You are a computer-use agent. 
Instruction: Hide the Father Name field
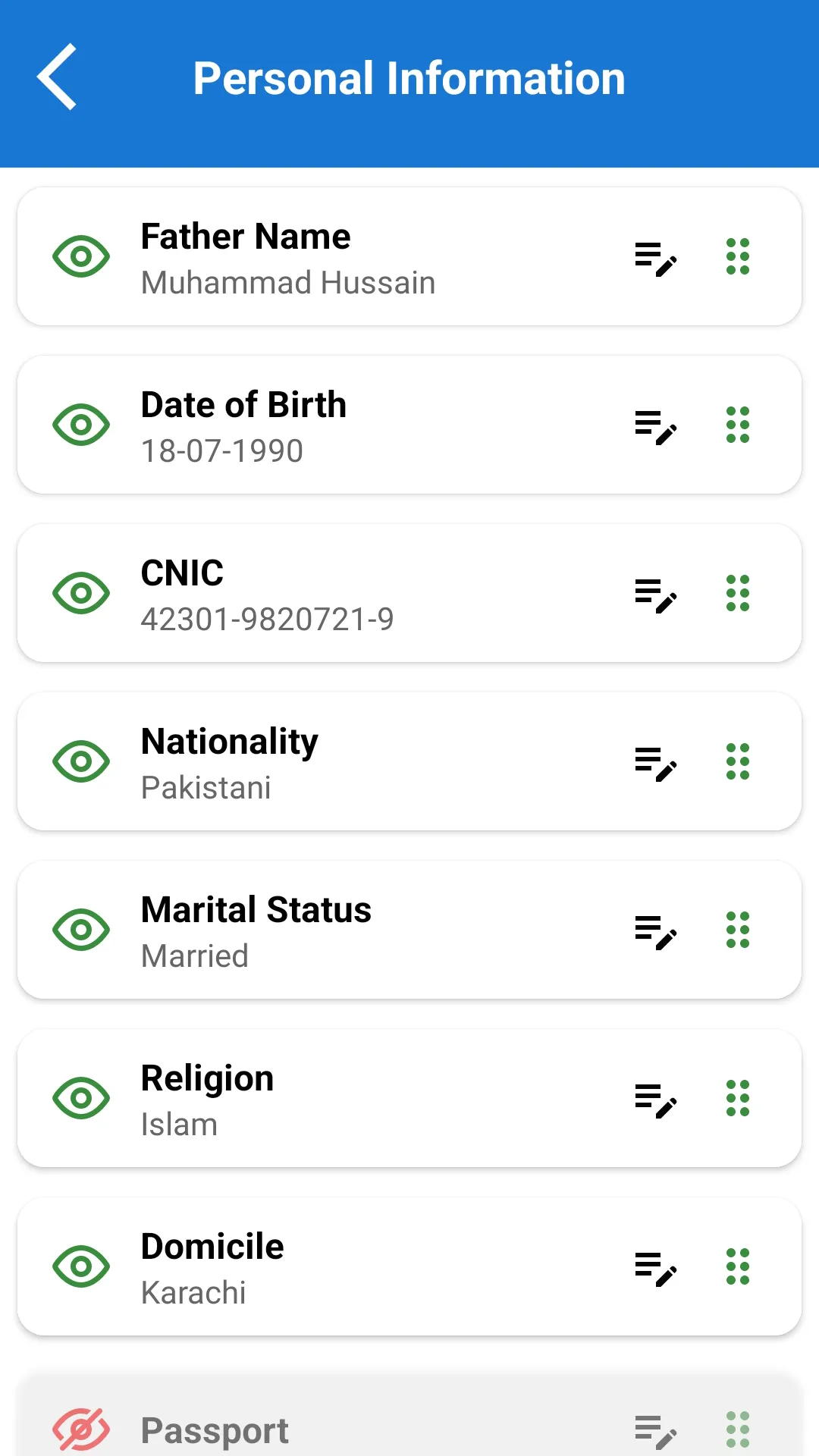(x=81, y=256)
